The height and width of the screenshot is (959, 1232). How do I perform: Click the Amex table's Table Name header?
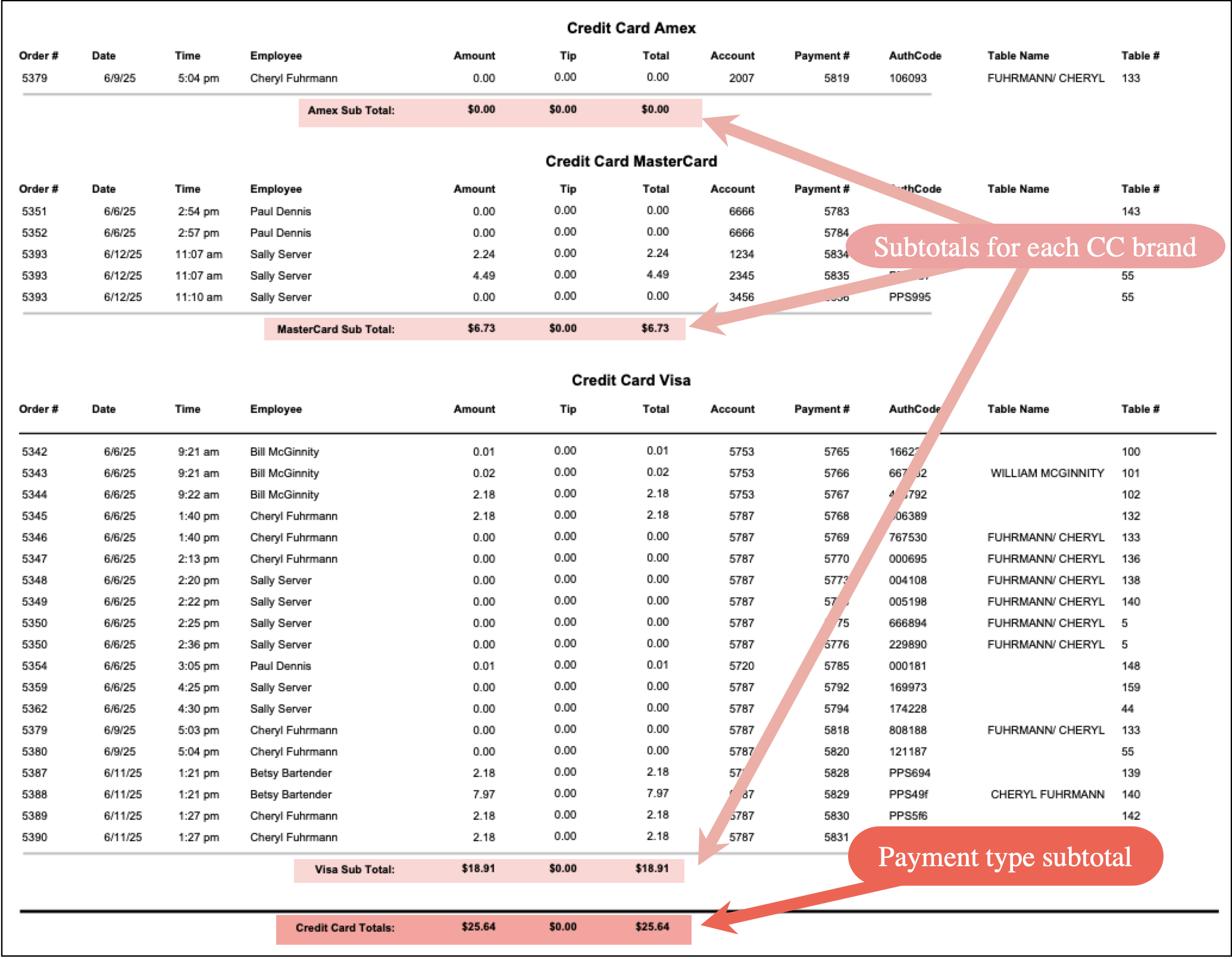(x=1018, y=55)
